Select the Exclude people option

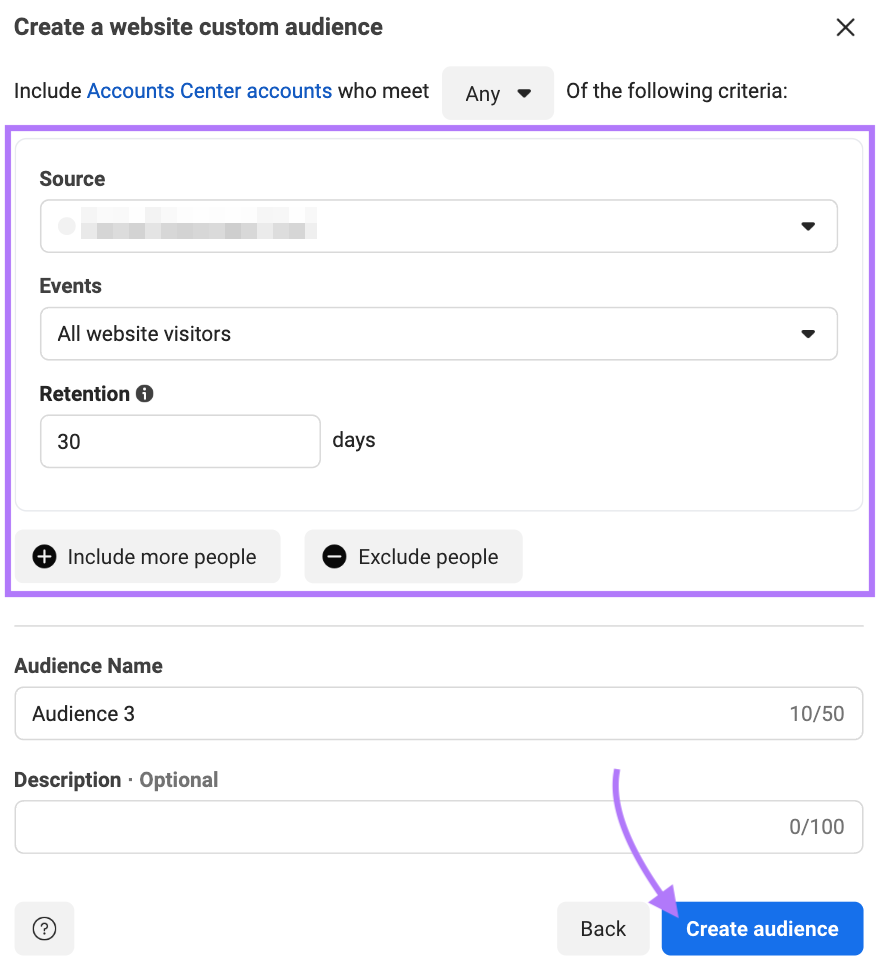(x=413, y=557)
